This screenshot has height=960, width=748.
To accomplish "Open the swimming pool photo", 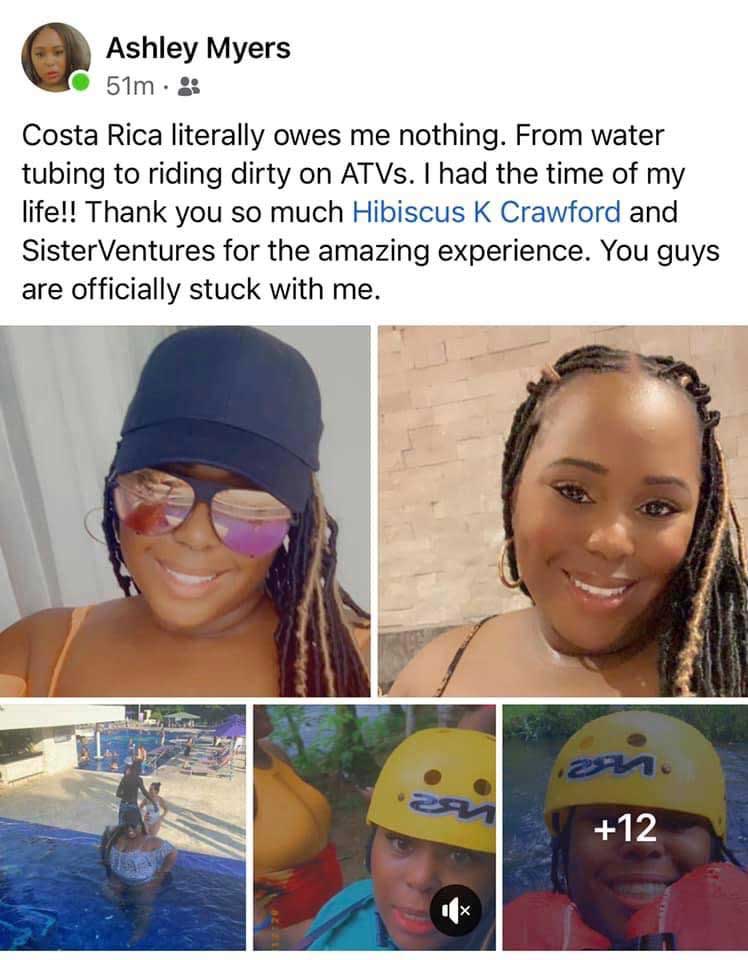I will pyautogui.click(x=122, y=827).
